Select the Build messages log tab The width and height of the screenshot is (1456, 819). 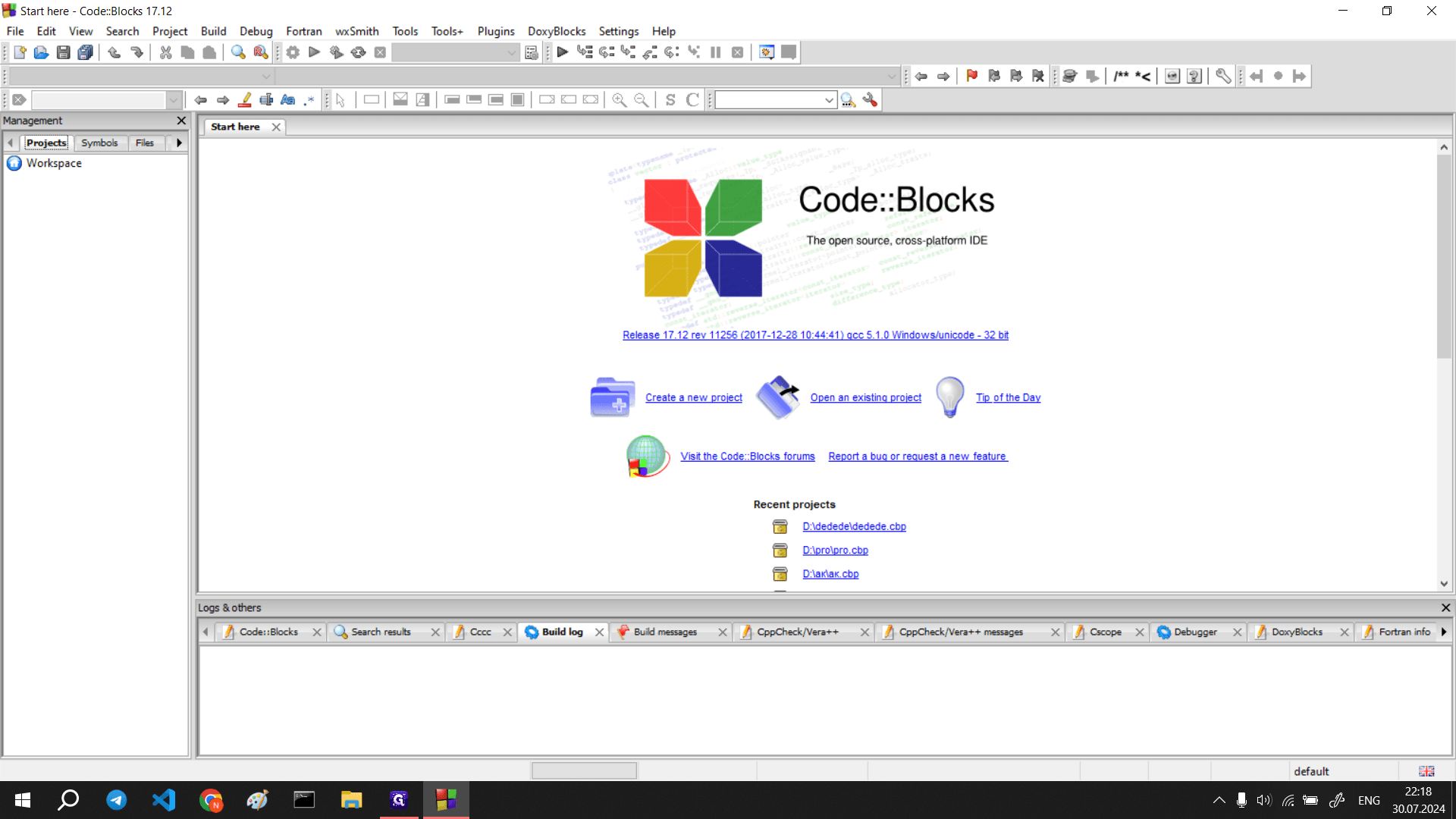coord(665,632)
